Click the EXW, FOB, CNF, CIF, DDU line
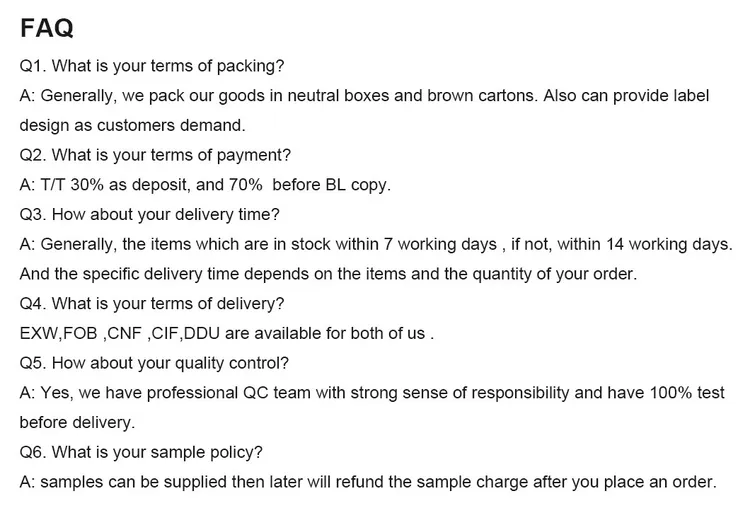This screenshot has height=525, width=750. (227, 334)
